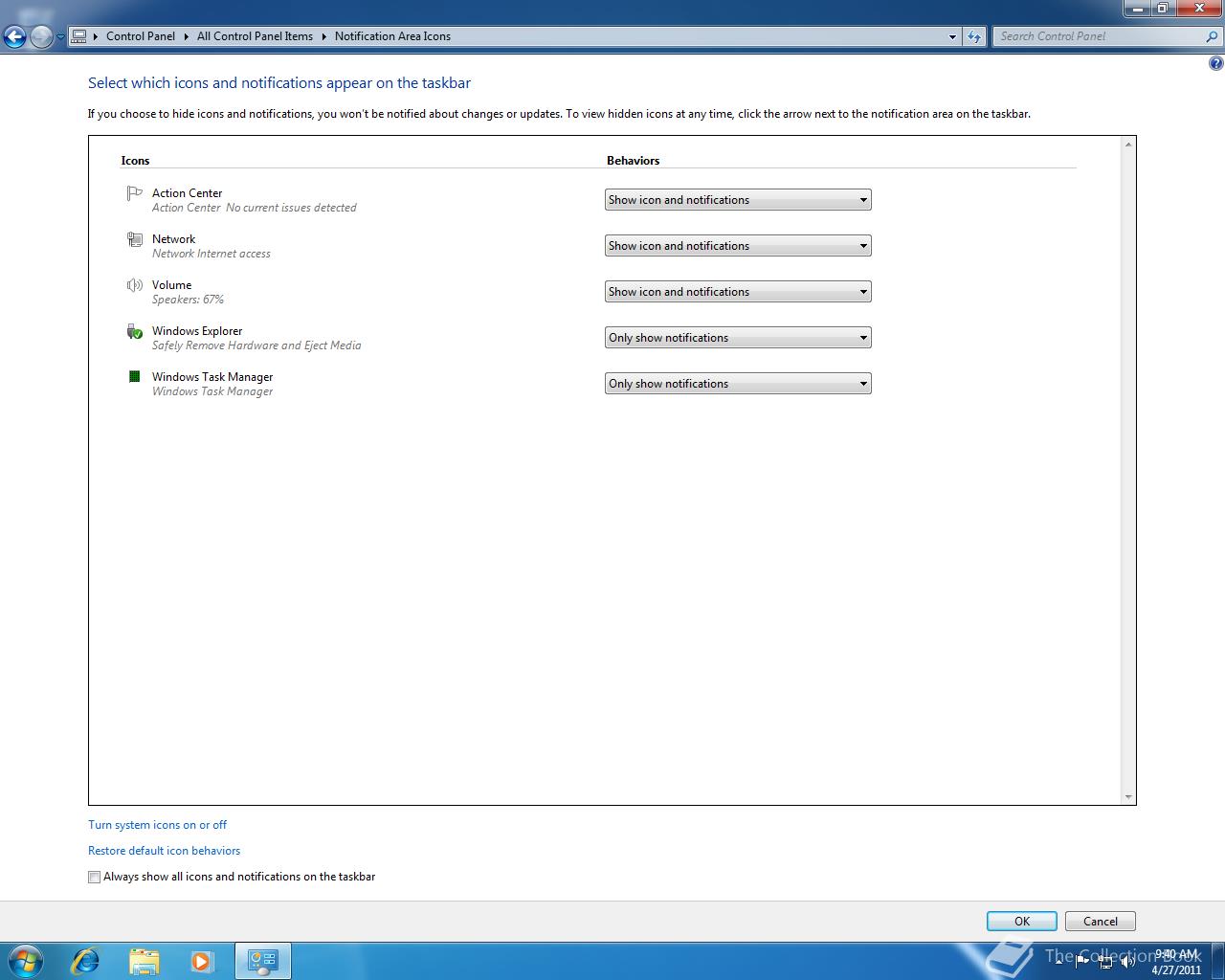Viewport: 1225px width, 980px height.
Task: Open Windows Explorer behavior dropdown
Action: click(738, 338)
